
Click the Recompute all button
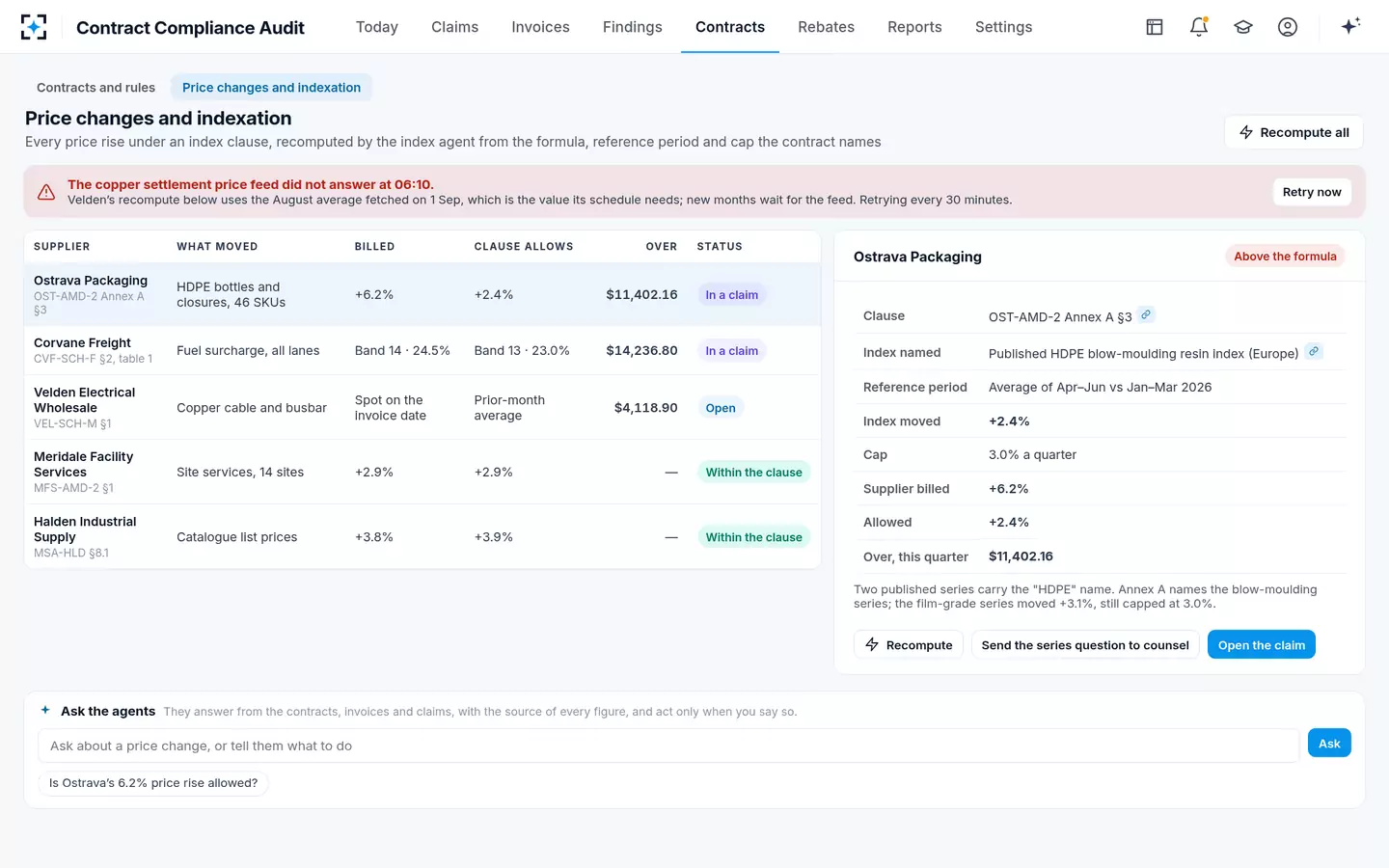(x=1294, y=132)
